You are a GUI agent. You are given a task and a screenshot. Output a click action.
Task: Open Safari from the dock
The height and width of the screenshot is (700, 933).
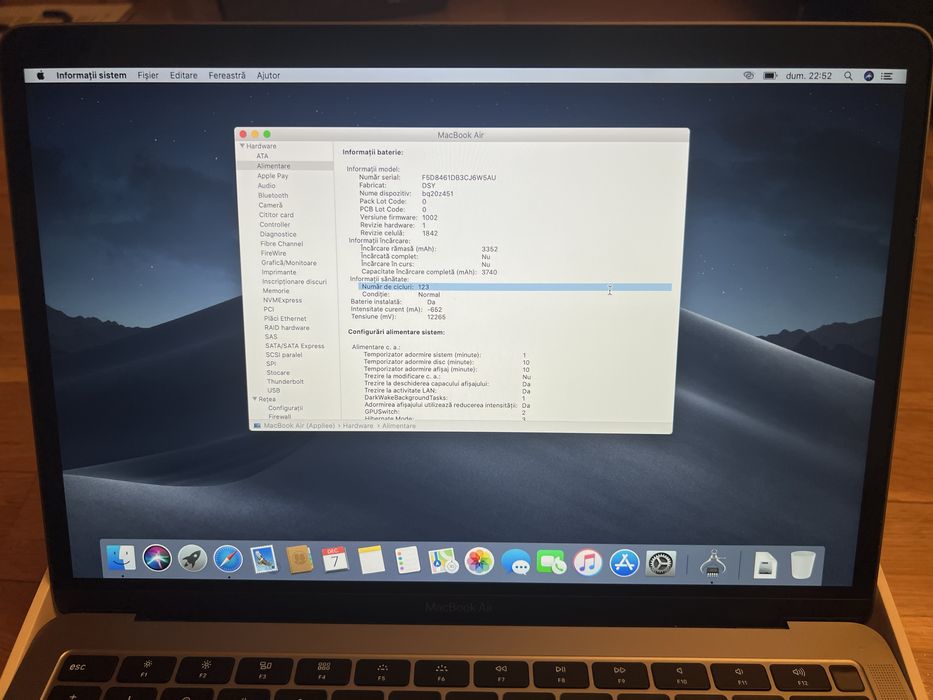tap(228, 560)
